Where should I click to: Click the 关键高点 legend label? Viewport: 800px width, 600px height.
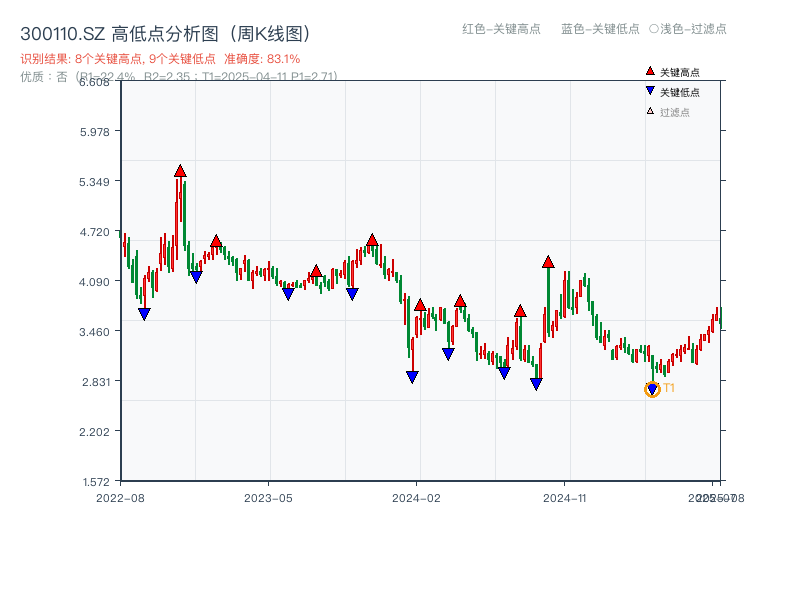click(680, 72)
